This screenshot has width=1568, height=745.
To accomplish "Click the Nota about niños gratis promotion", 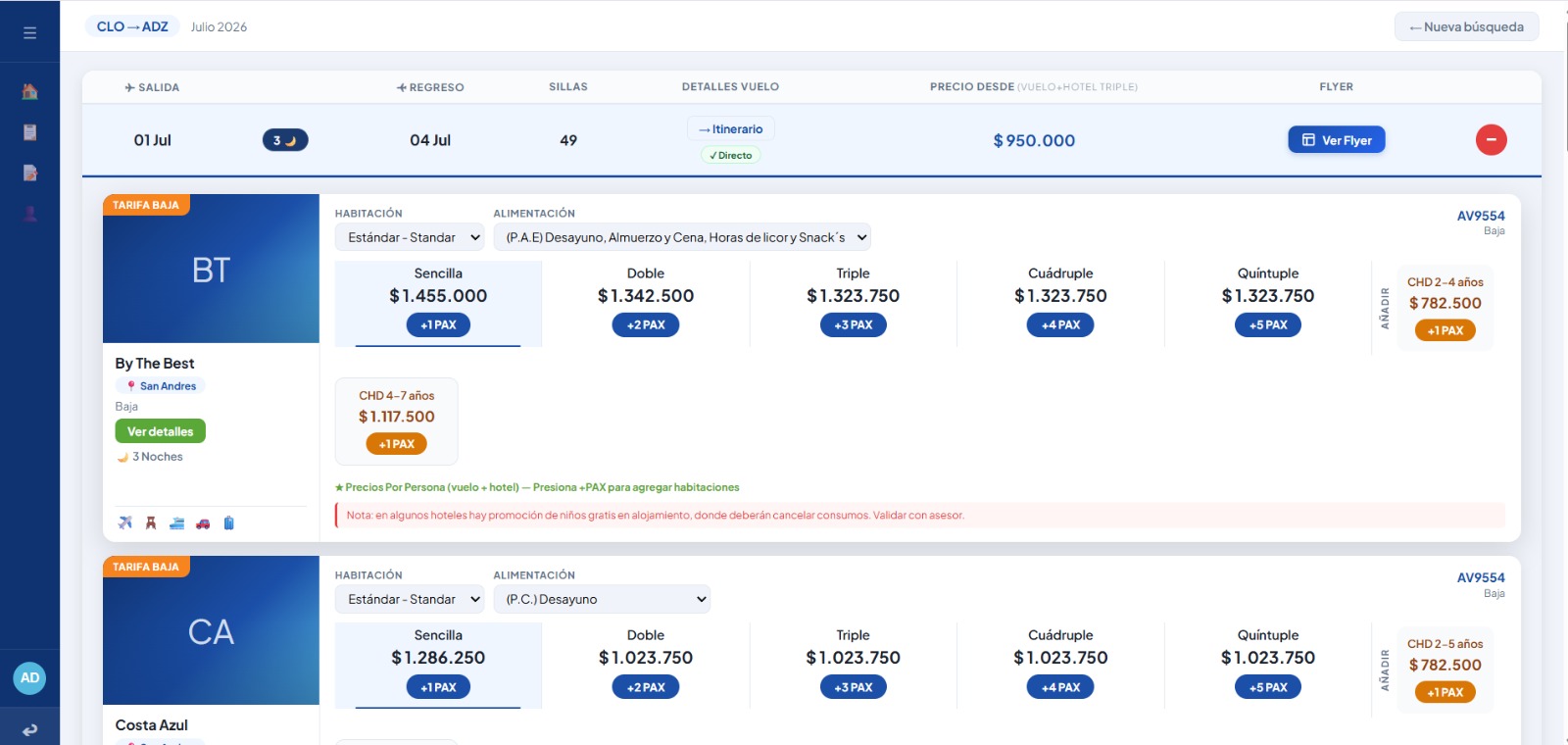I will (920, 515).
